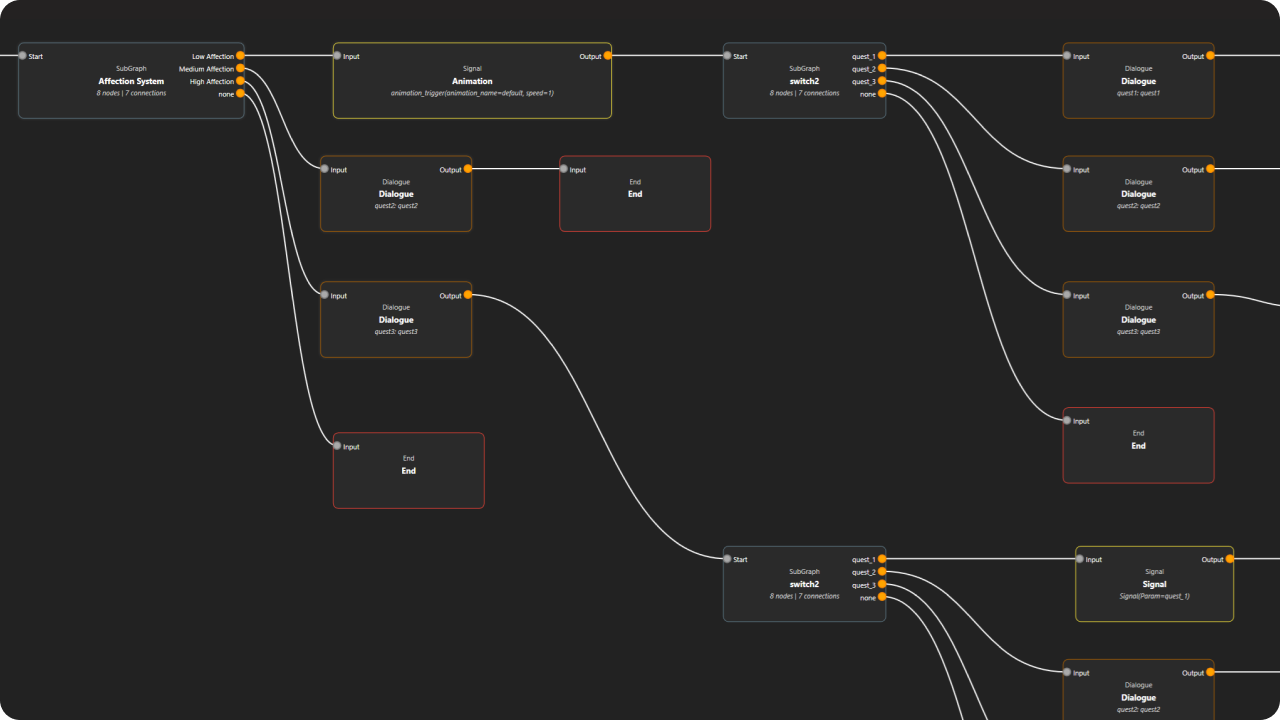The image size is (1280, 720).
Task: Click the Low Affection output port
Action: (240, 56)
